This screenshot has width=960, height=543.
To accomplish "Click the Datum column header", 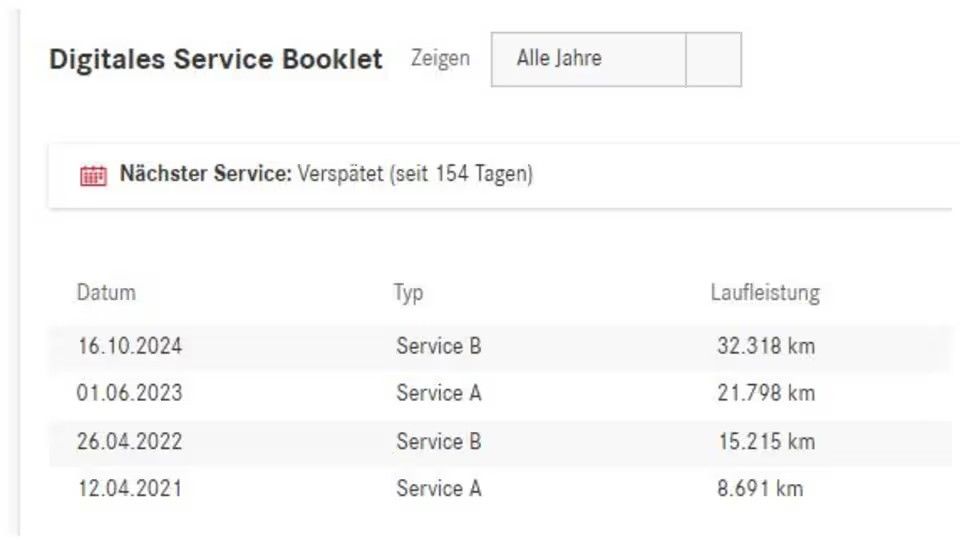I will click(x=106, y=293).
